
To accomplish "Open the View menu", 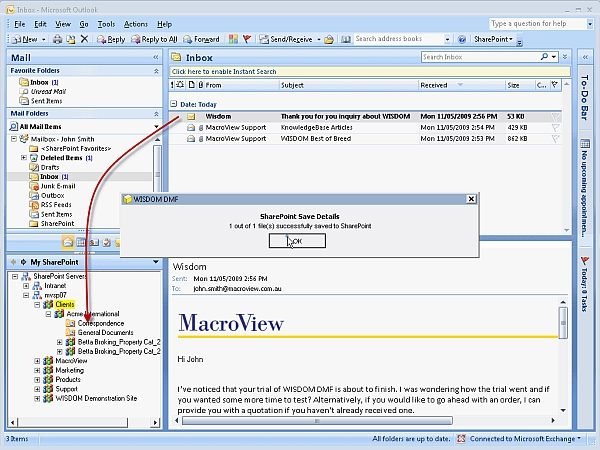I will [63, 24].
